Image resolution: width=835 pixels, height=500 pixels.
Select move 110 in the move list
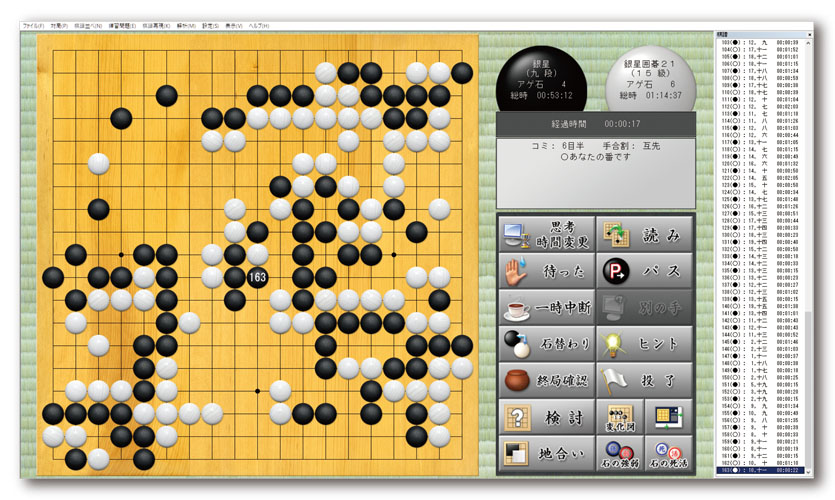click(x=760, y=92)
